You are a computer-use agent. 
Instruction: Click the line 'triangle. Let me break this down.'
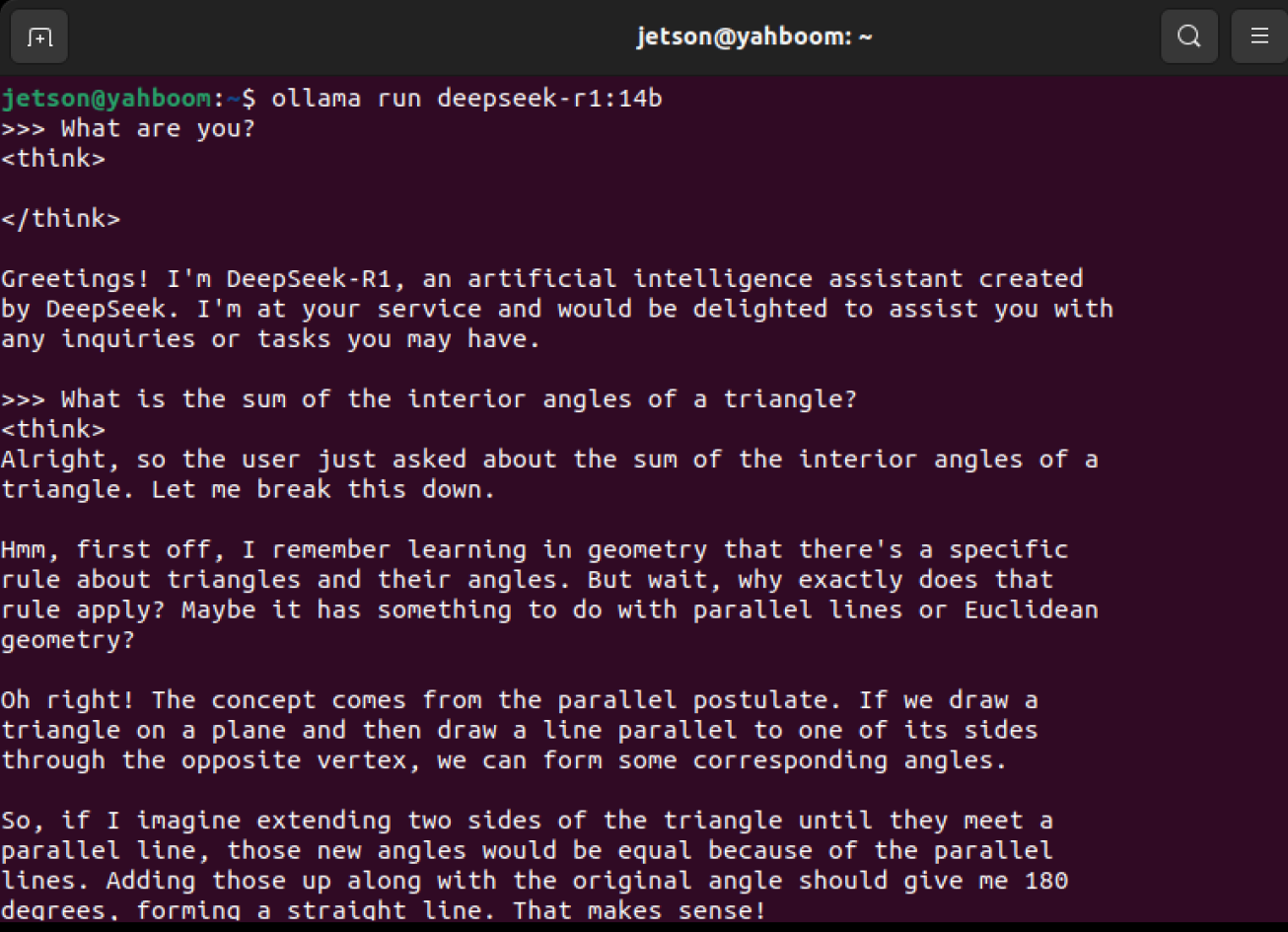click(248, 489)
